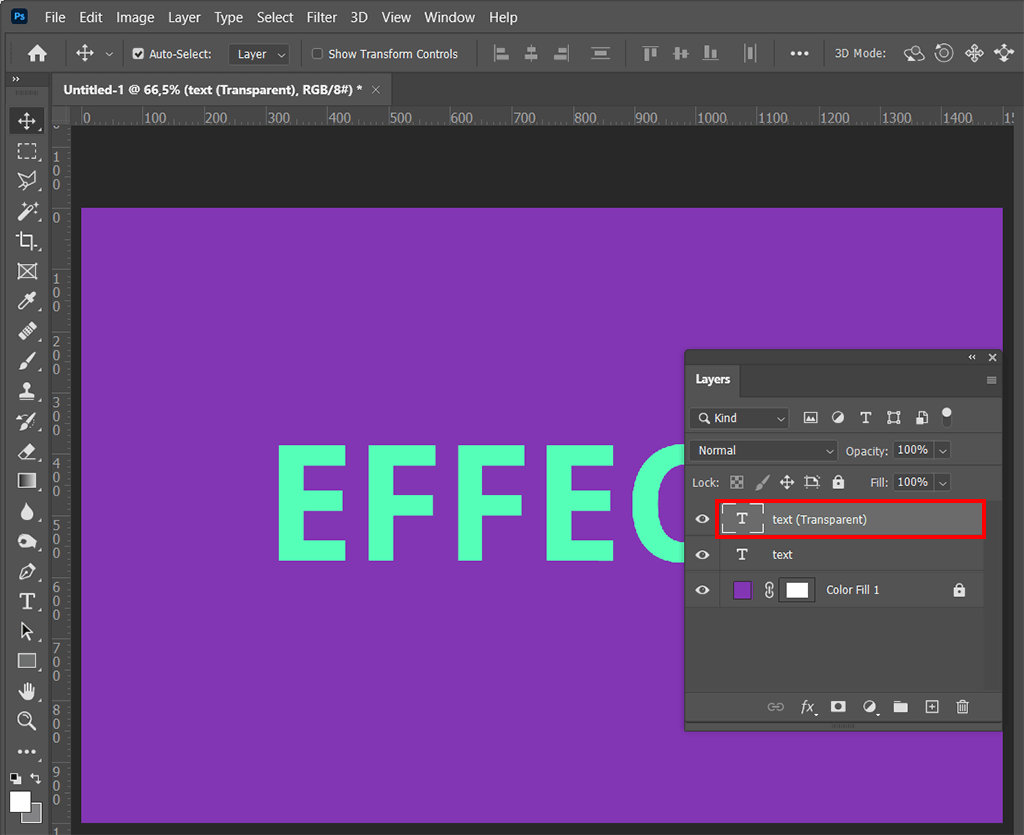Click Align top edges icon
This screenshot has width=1024, height=835.
point(650,54)
